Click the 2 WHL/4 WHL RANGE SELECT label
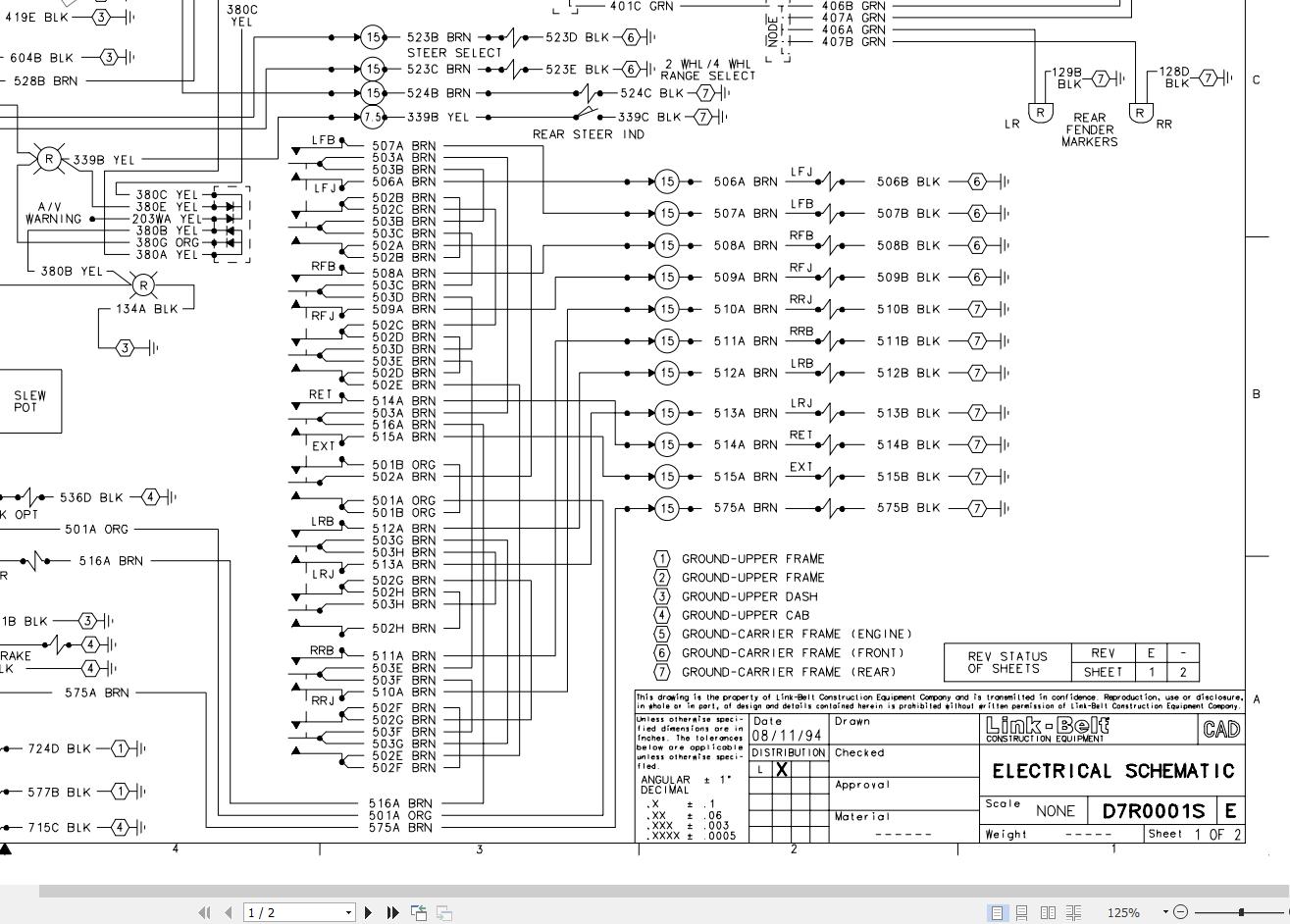This screenshot has height=924, width=1290. pyautogui.click(x=708, y=70)
